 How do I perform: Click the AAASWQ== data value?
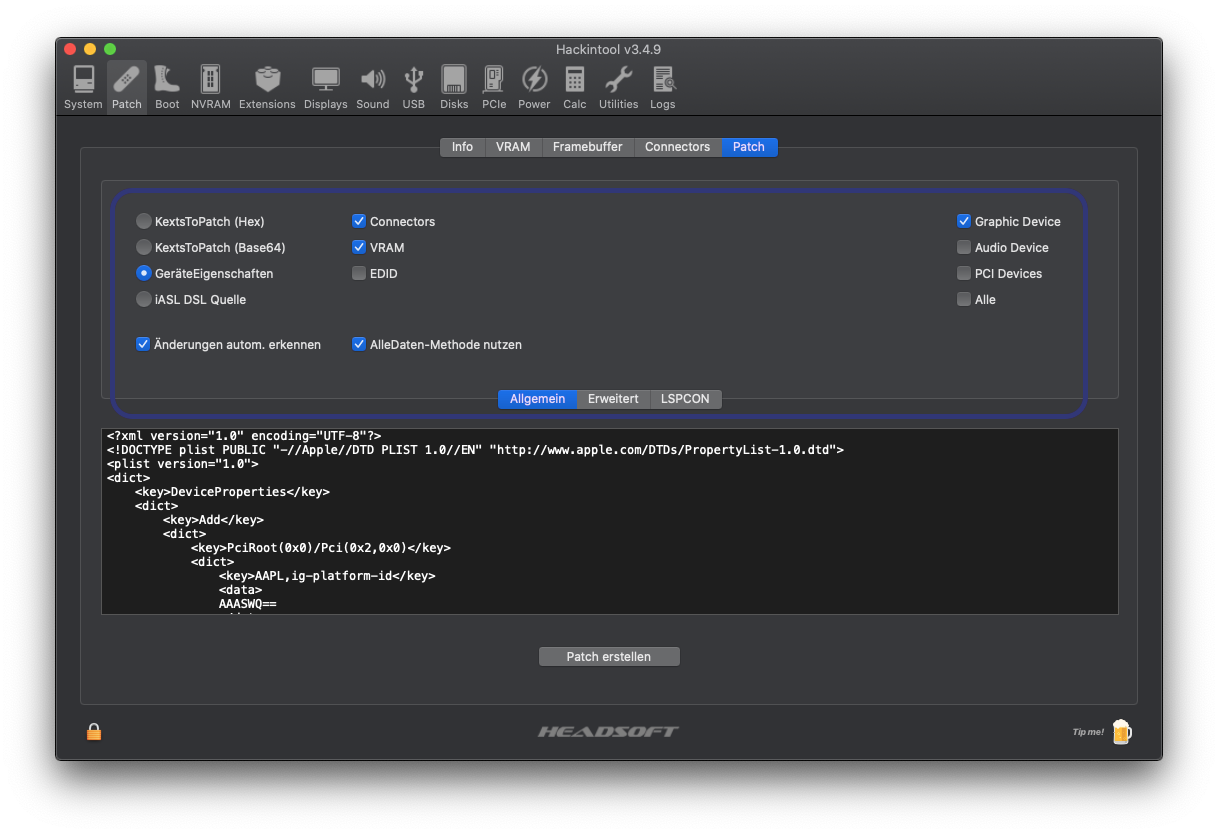(247, 604)
